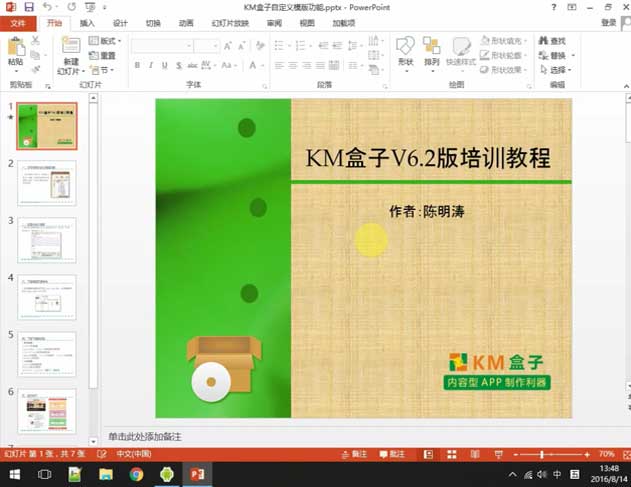631x487 pixels.
Task: Click the Sign in (登录) link
Action: click(x=608, y=23)
